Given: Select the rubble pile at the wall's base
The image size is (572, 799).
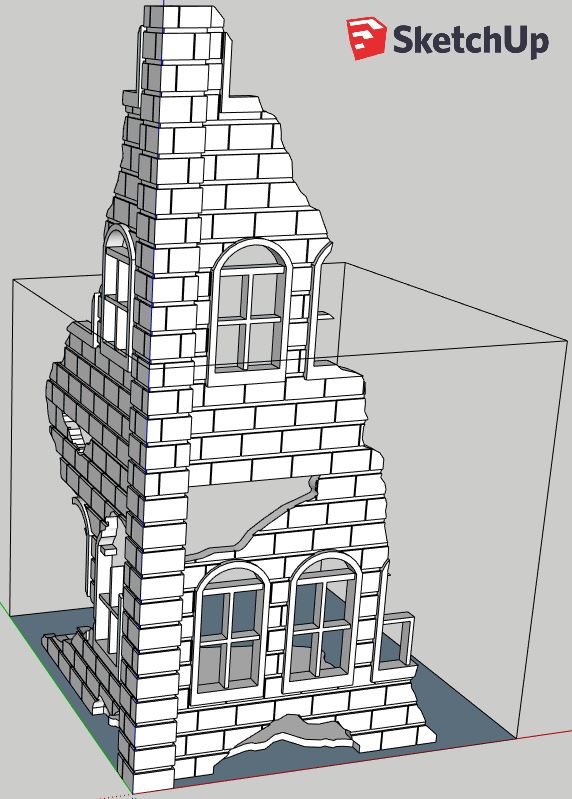Looking at the screenshot, I should pos(289,732).
